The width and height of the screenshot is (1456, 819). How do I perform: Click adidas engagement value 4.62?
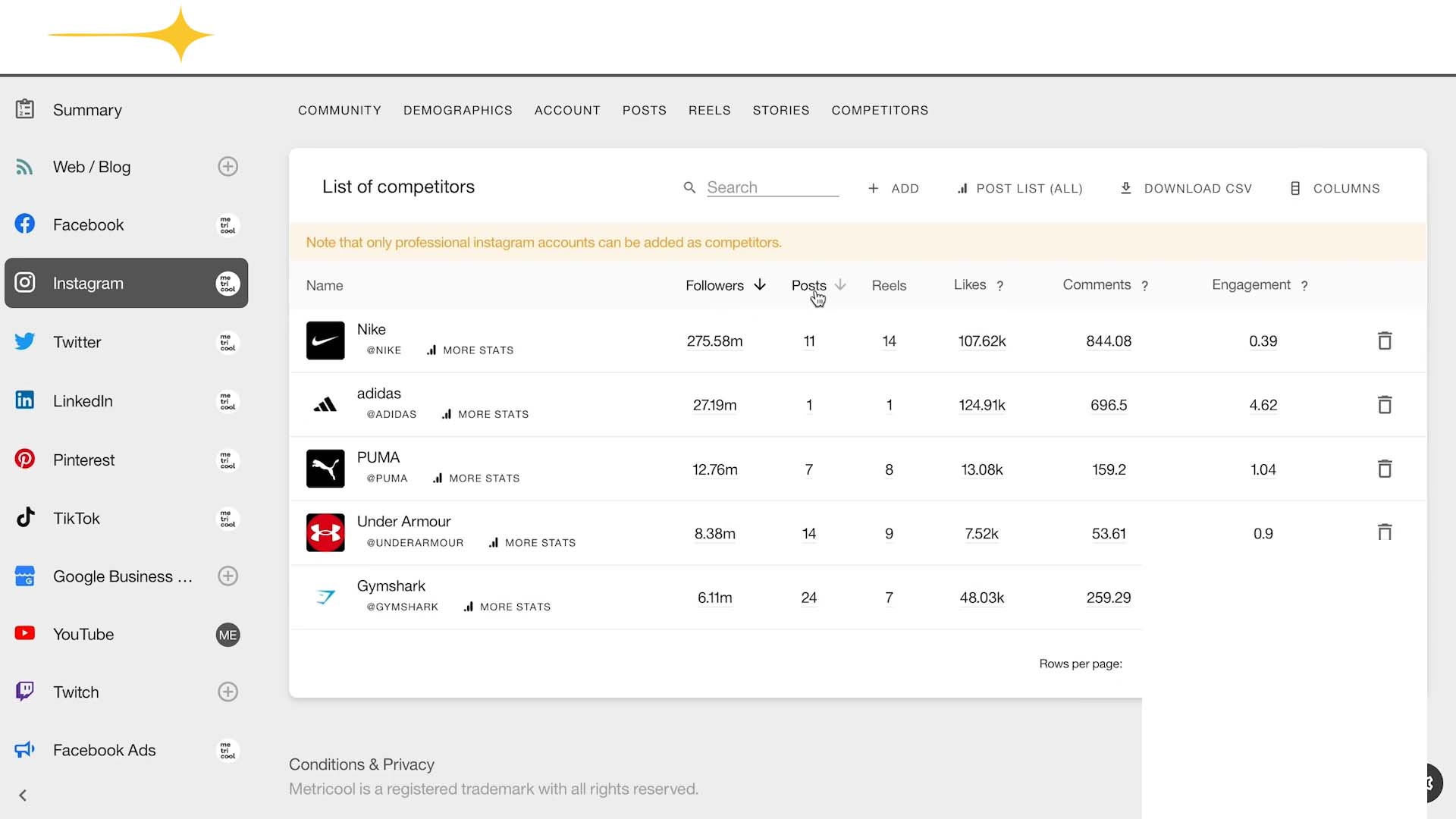coord(1263,405)
